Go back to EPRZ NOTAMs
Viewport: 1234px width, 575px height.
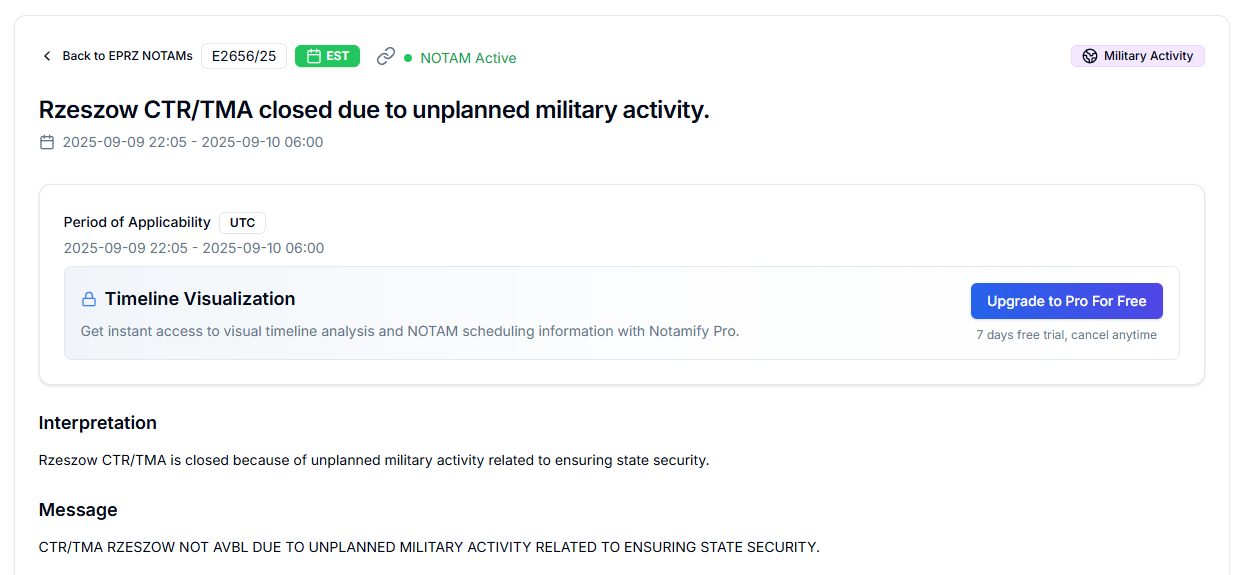tap(127, 56)
